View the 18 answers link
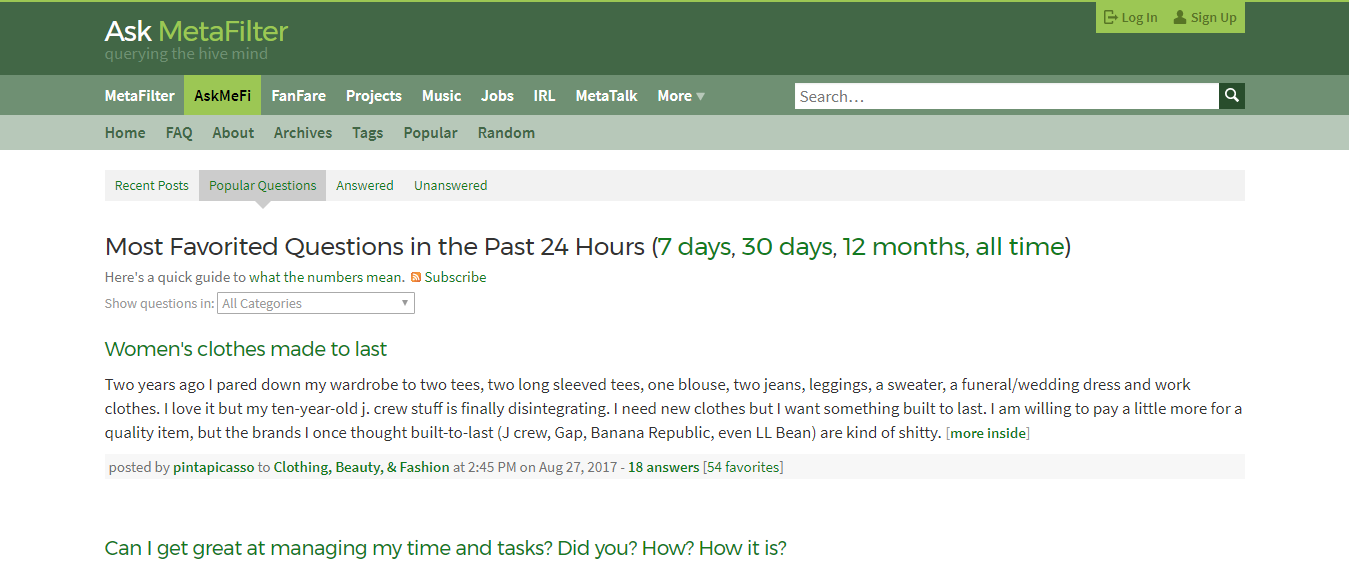Viewport: 1349px width, 572px height. click(663, 467)
